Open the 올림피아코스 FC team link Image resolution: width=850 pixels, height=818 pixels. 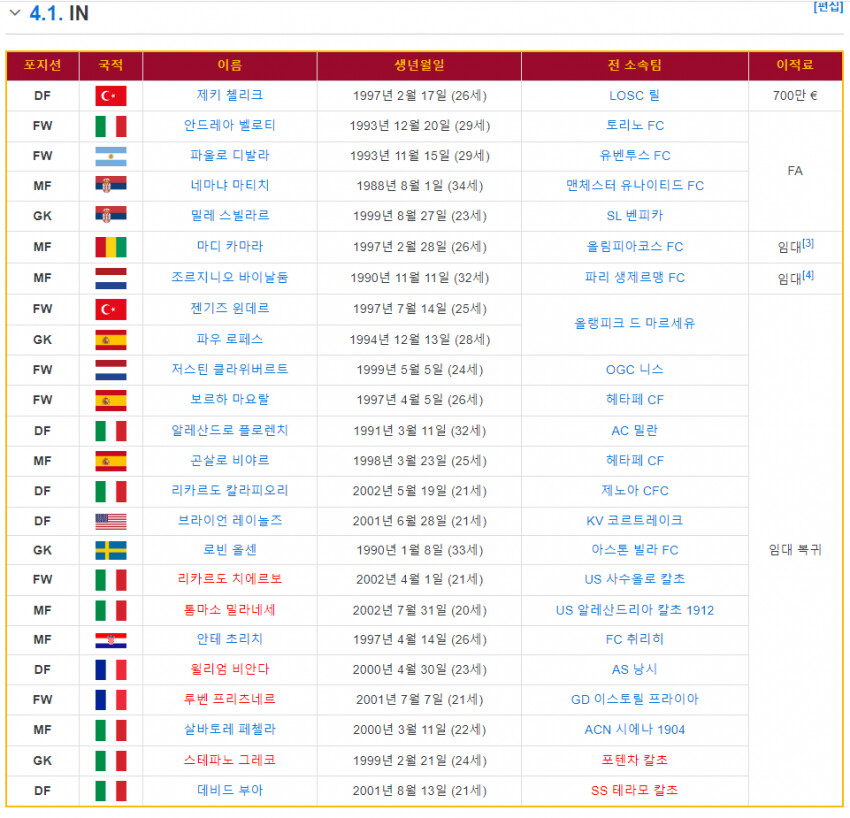click(634, 247)
